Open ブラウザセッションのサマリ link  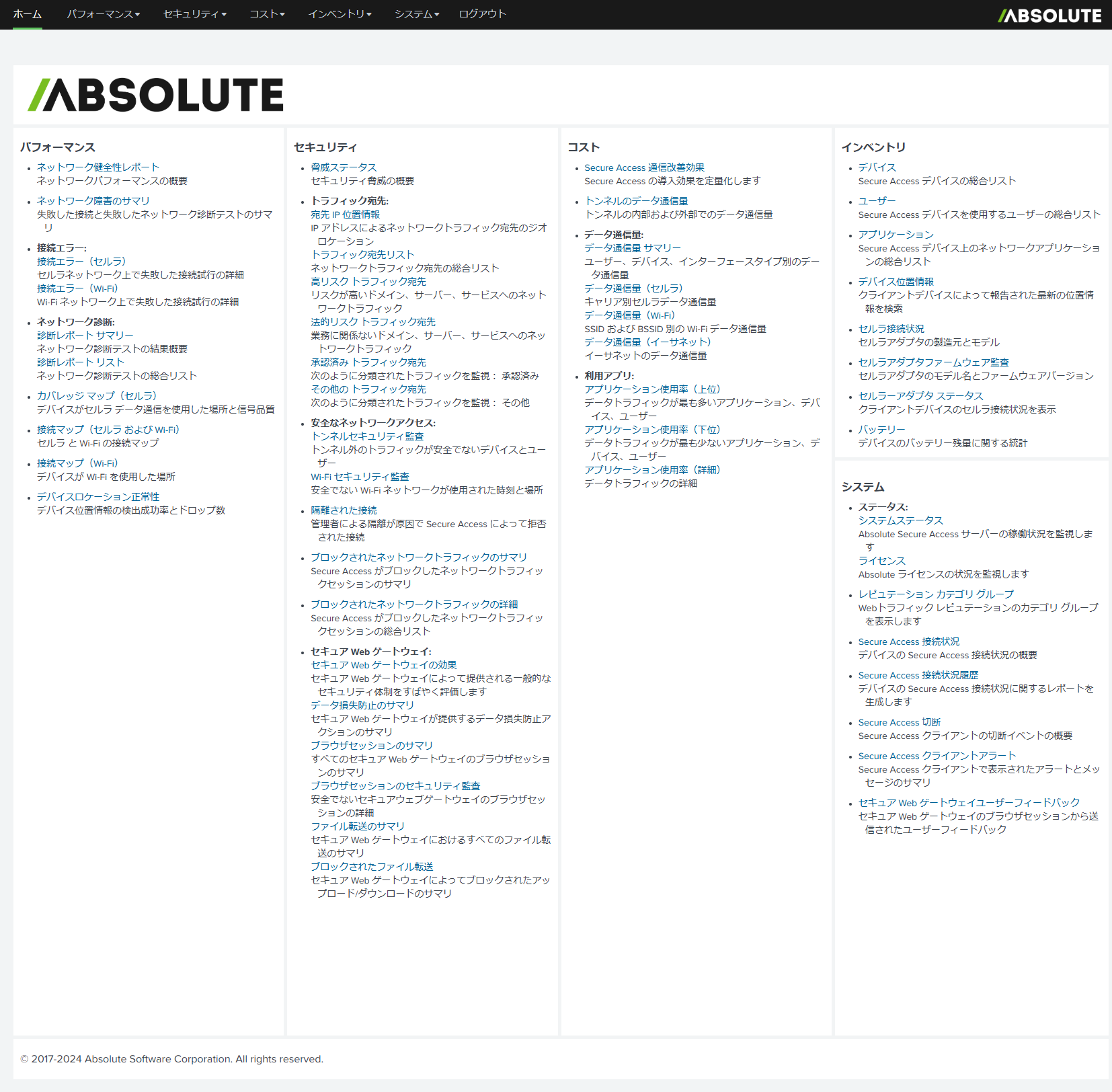tap(372, 746)
